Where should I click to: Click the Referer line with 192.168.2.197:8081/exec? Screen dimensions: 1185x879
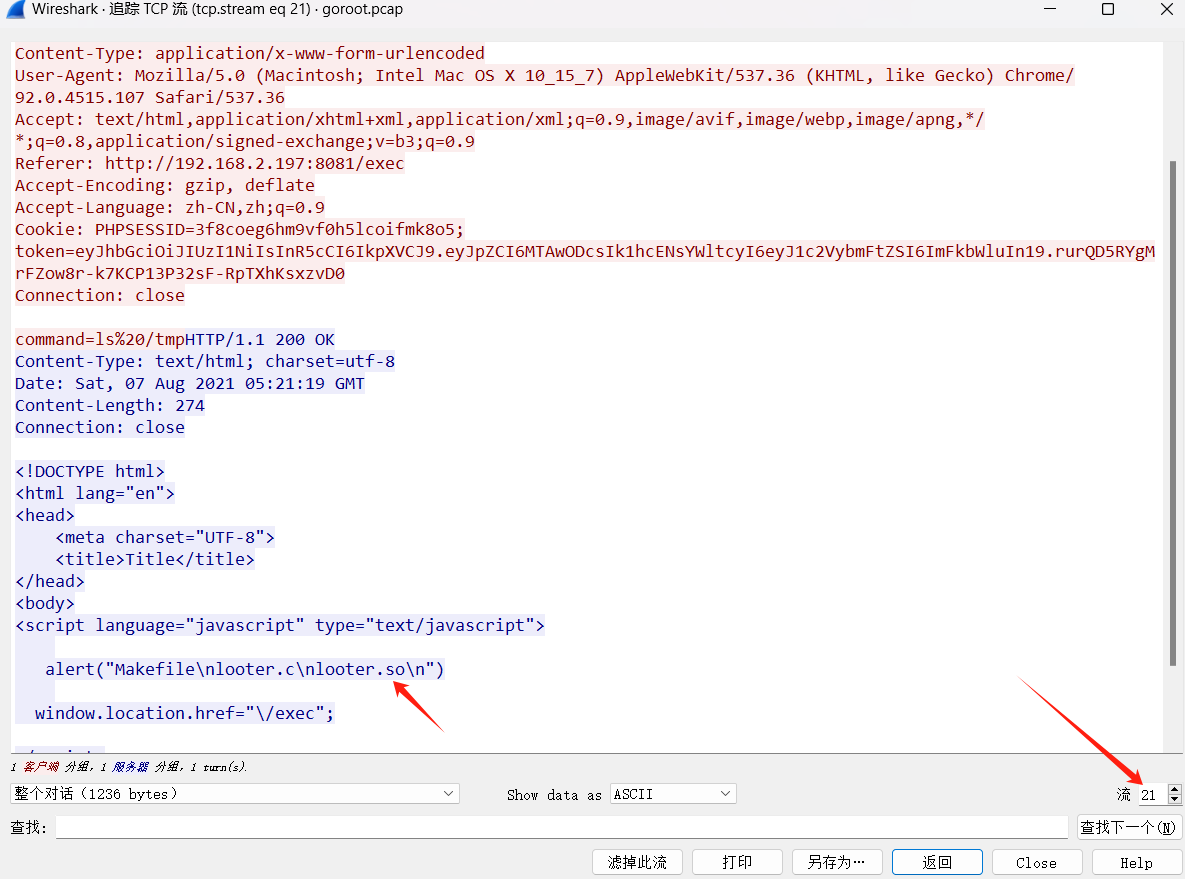tap(209, 163)
